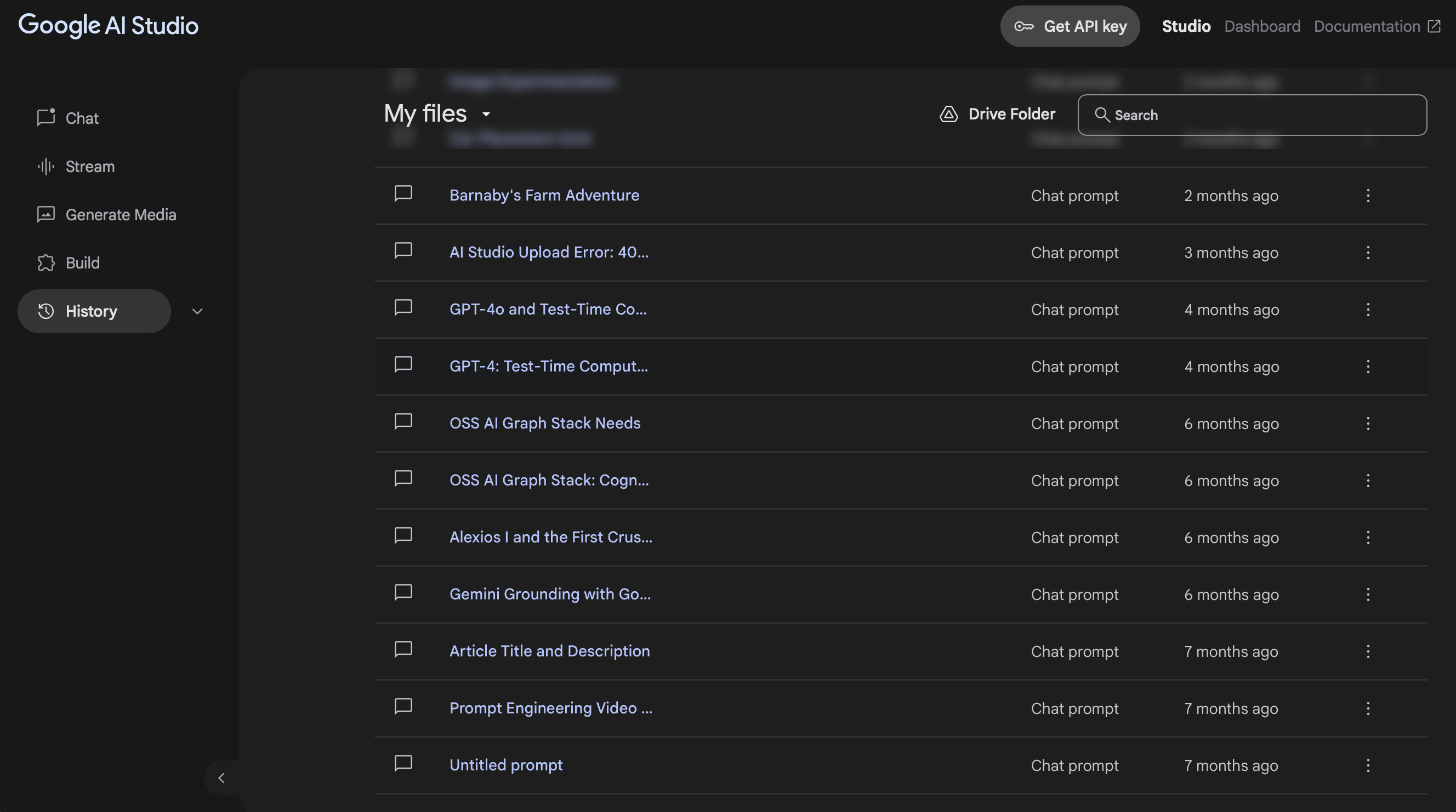Image resolution: width=1456 pixels, height=812 pixels.
Task: Select the Studio tab
Action: pos(1186,26)
